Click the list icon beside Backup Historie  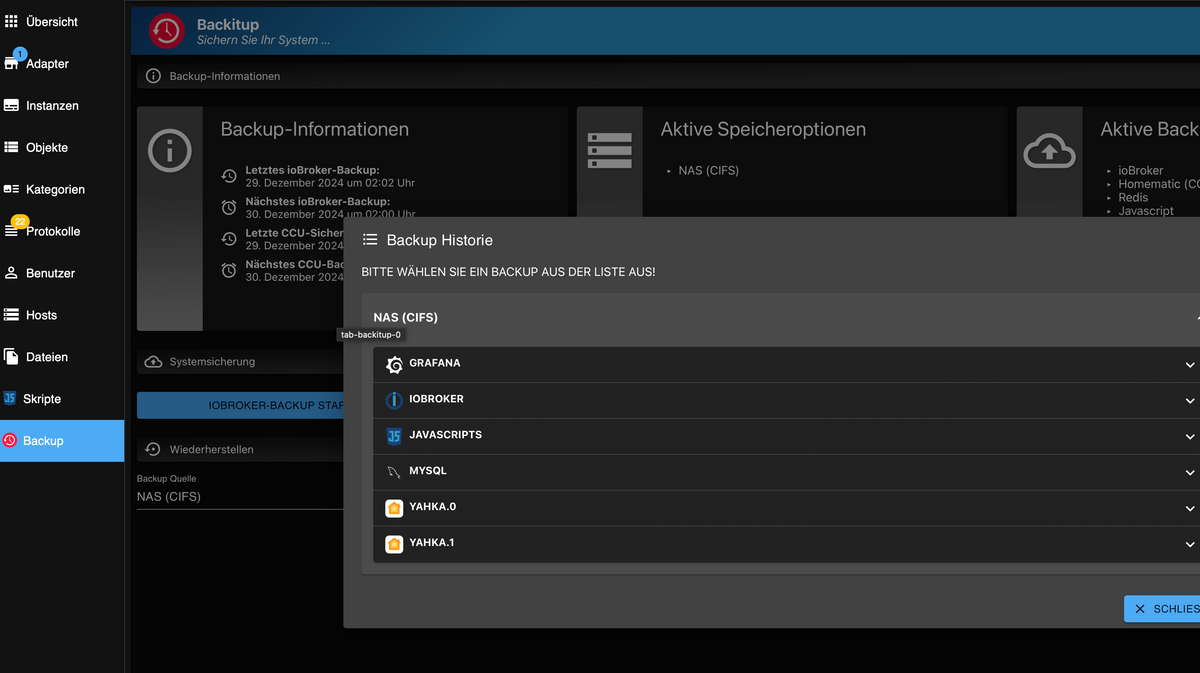pyautogui.click(x=370, y=240)
